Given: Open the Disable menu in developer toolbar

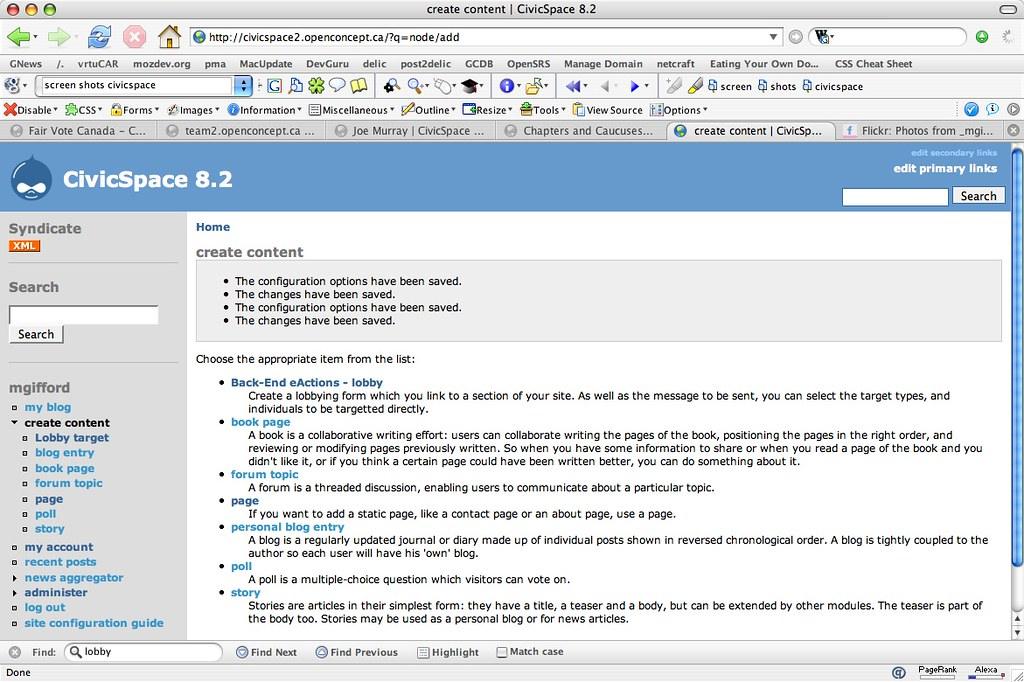Looking at the screenshot, I should coord(30,110).
